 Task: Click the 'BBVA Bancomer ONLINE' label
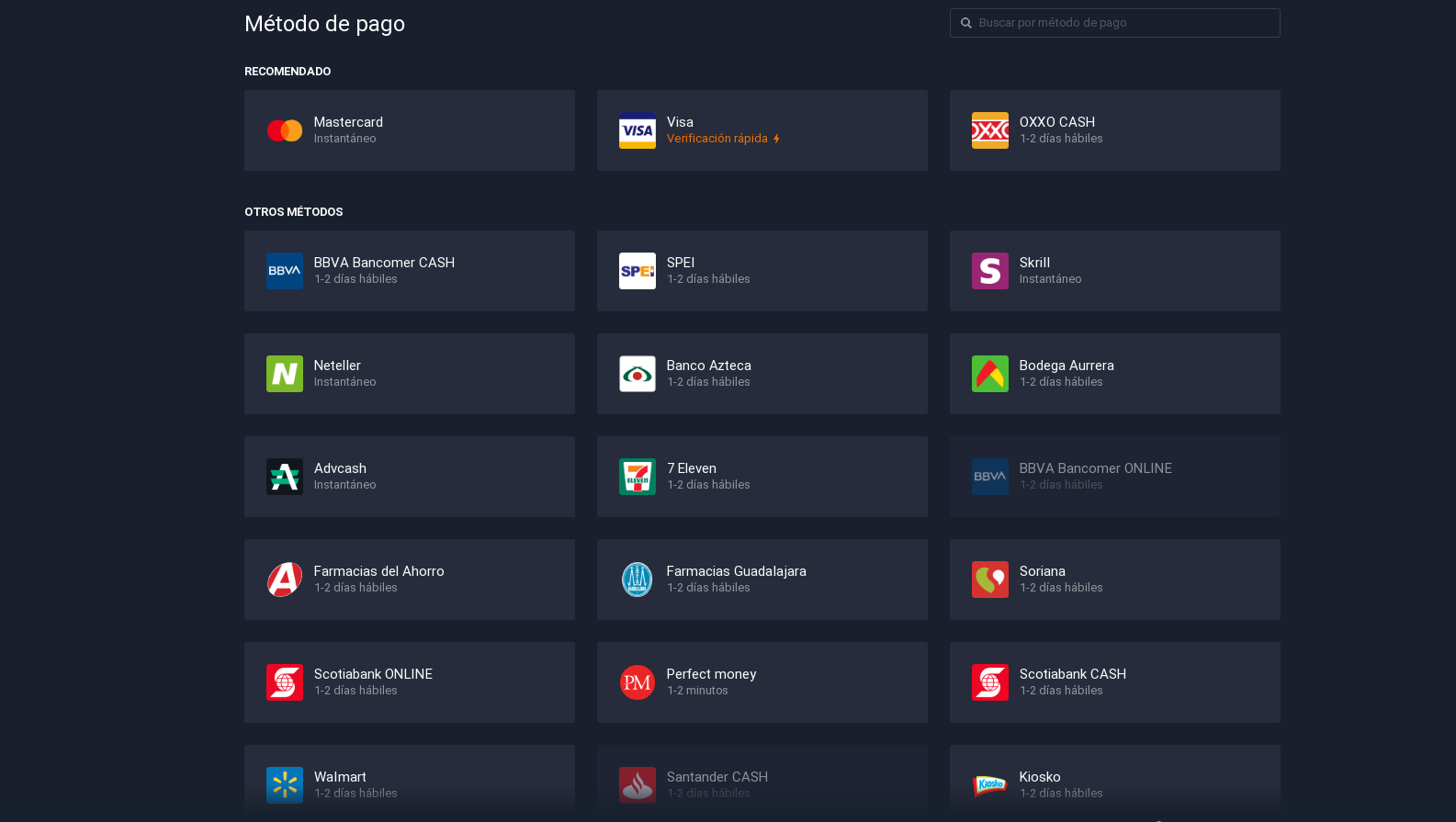click(x=1096, y=468)
